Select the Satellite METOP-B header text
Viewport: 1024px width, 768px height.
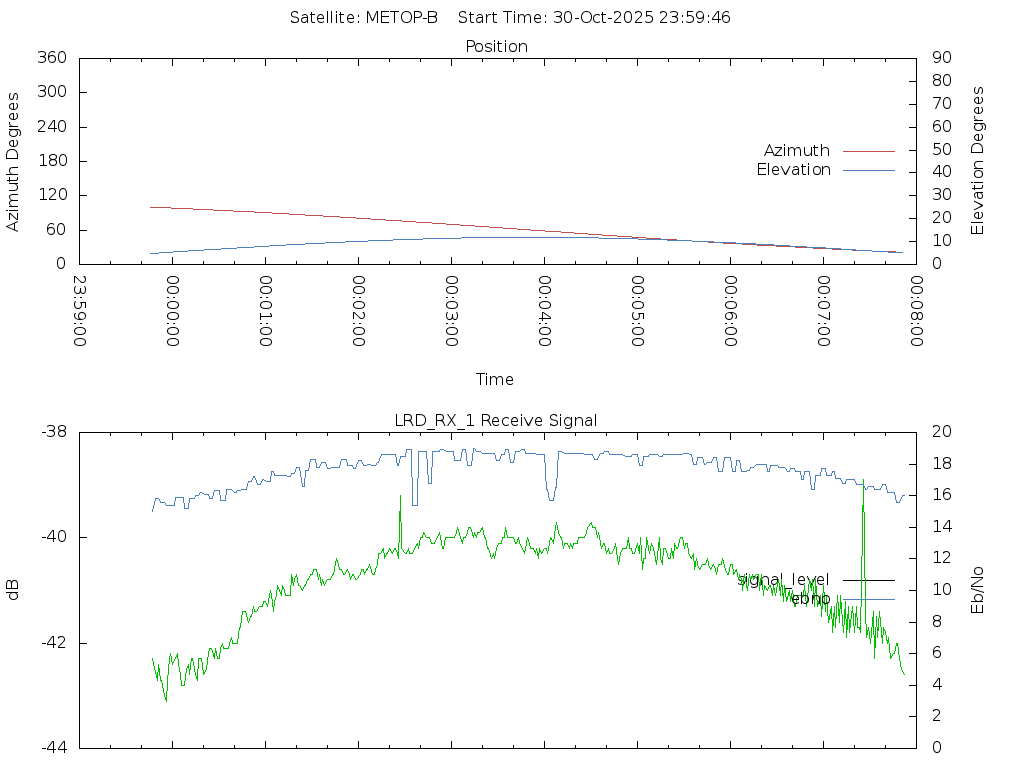coord(364,18)
